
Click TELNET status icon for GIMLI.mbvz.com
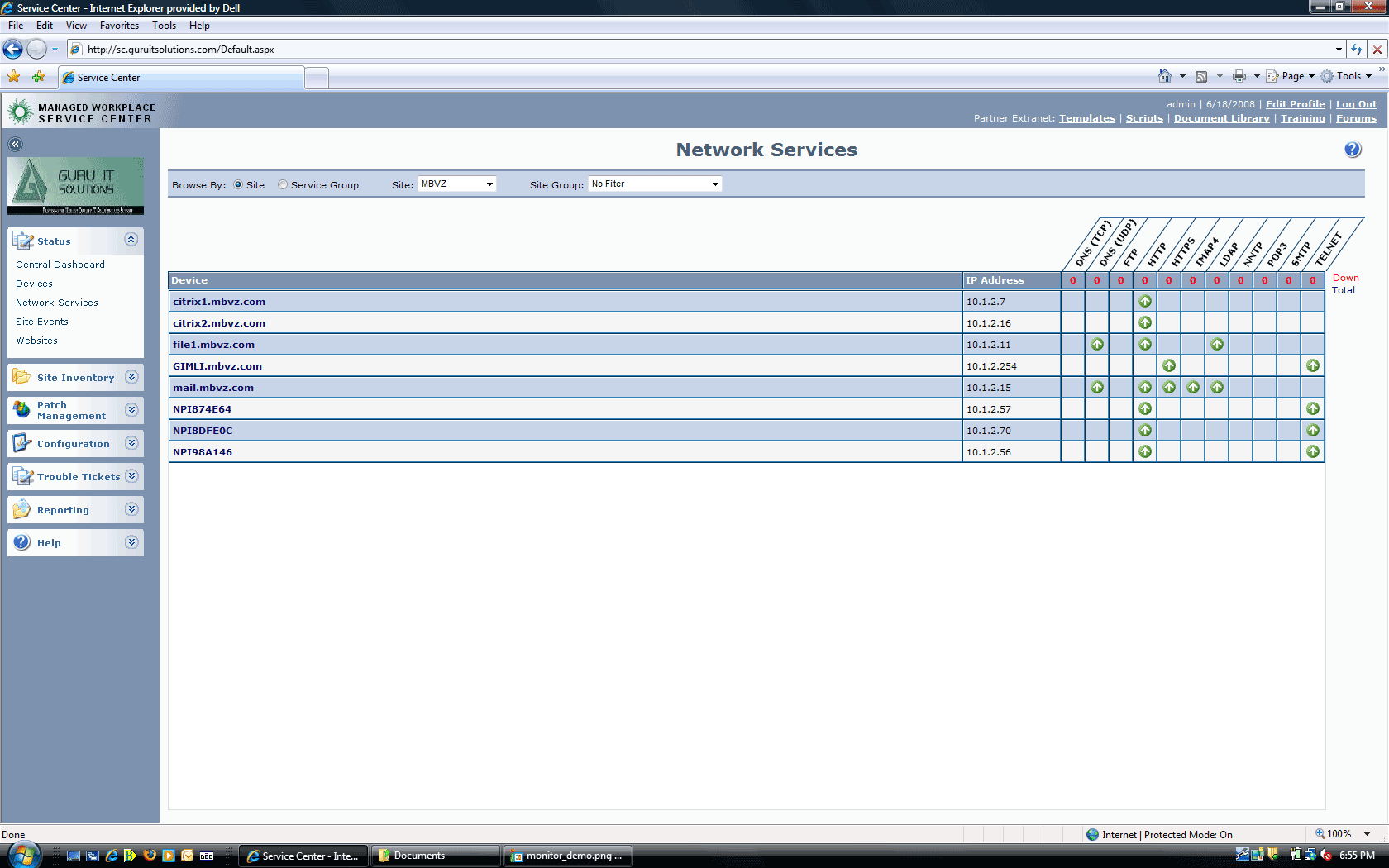click(1312, 366)
